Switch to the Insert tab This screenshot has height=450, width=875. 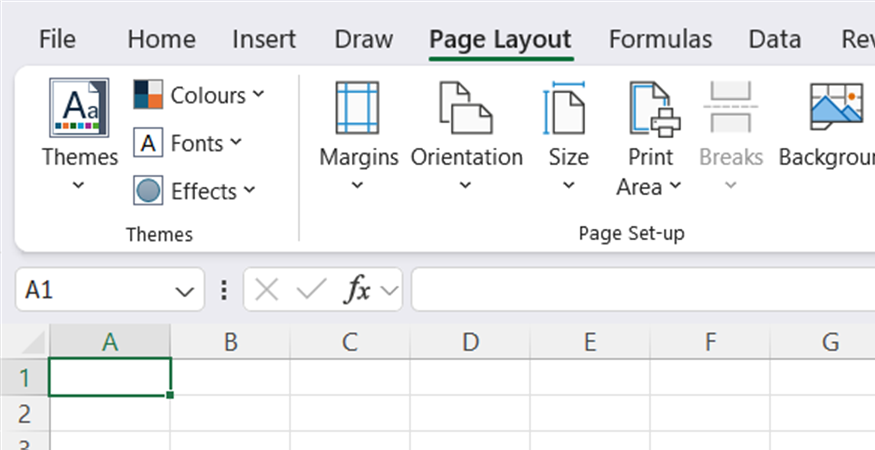coord(264,40)
